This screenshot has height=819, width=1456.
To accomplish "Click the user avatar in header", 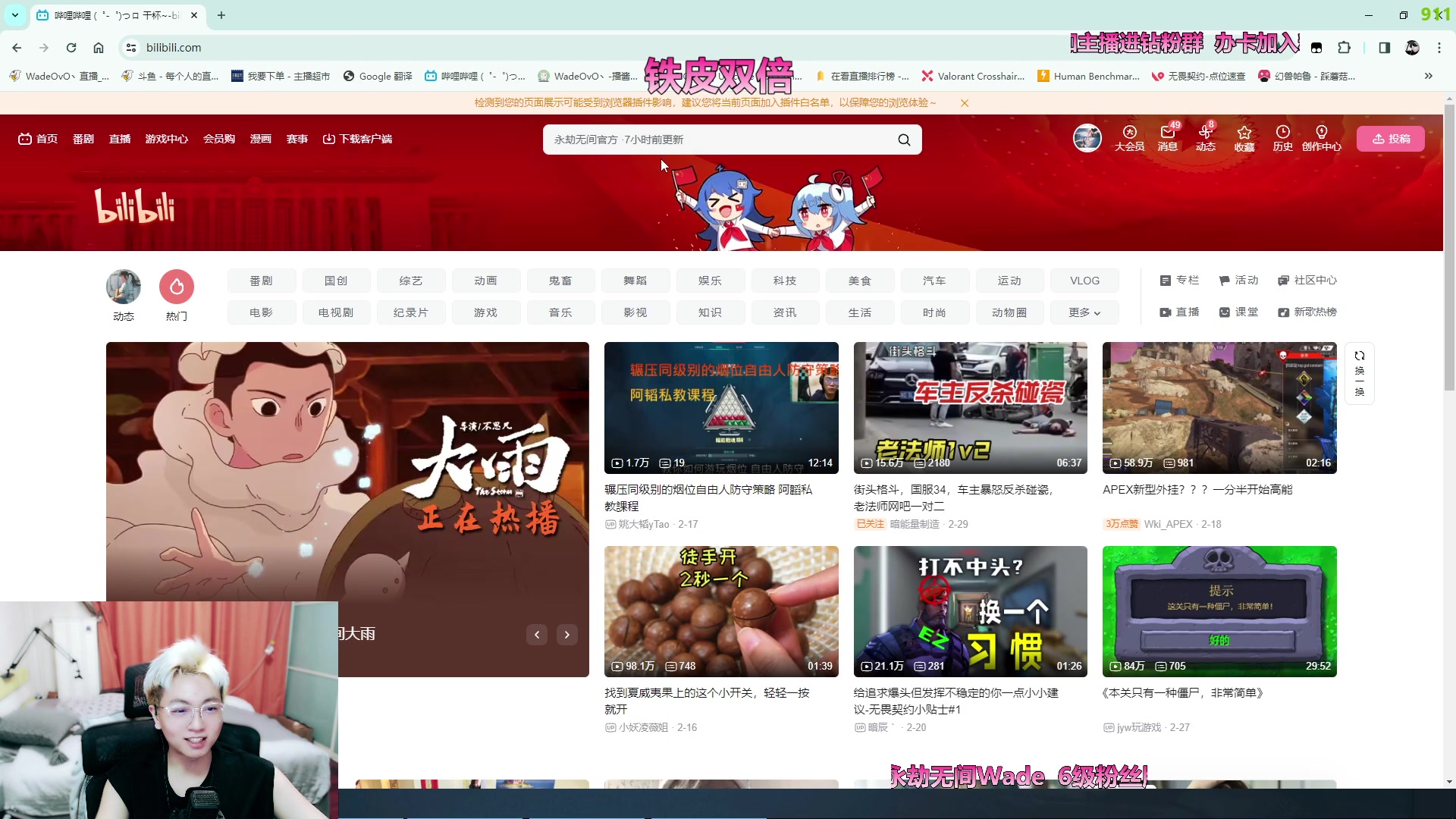I will (x=1087, y=139).
